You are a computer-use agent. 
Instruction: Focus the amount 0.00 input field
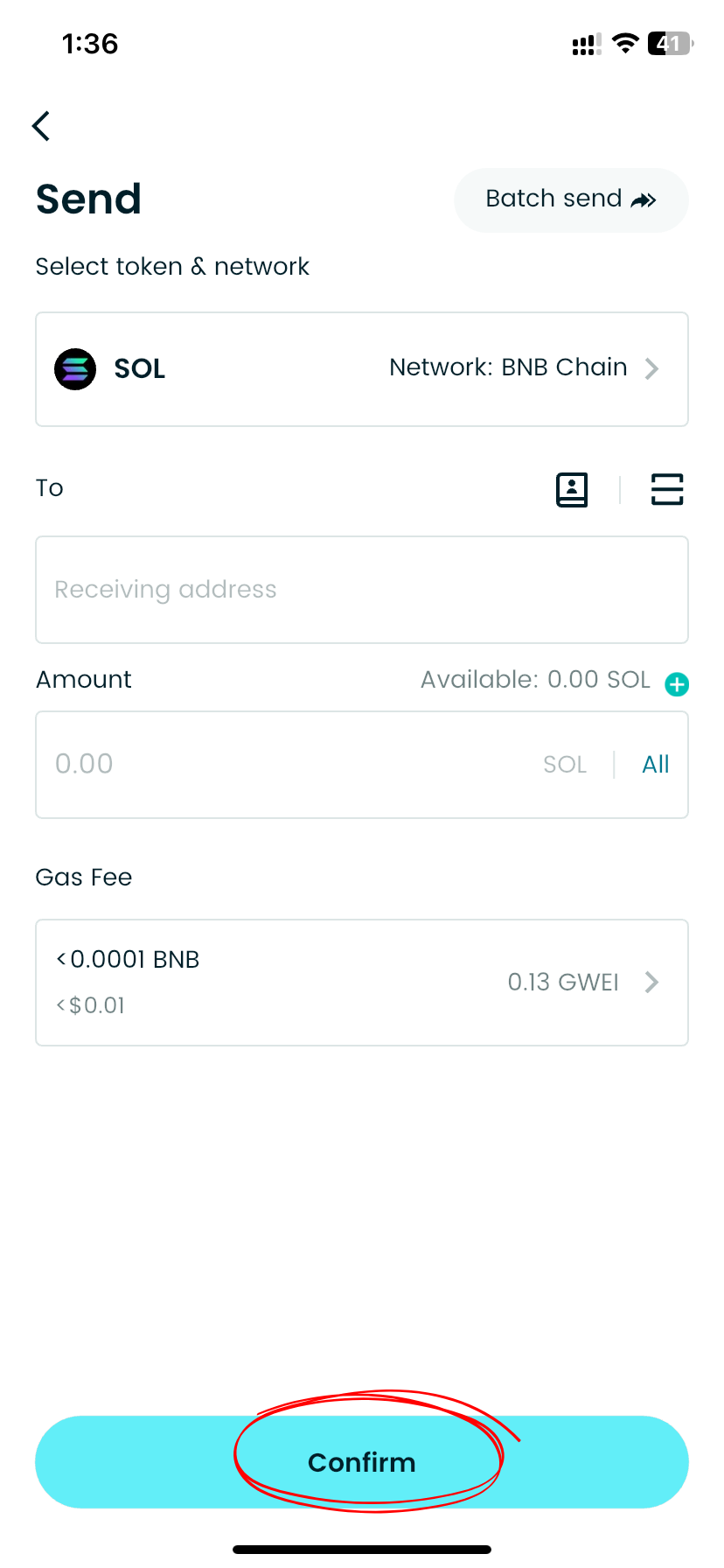pyautogui.click(x=289, y=765)
